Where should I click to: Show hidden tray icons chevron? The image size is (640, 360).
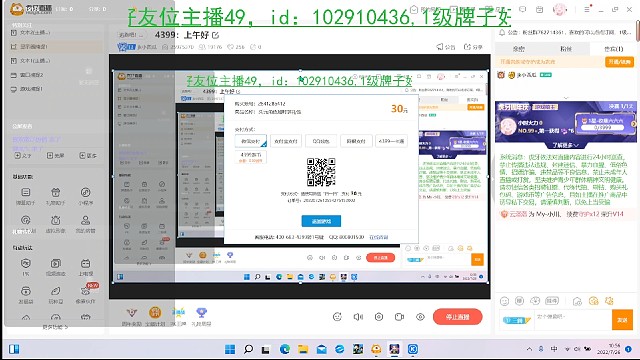point(529,349)
